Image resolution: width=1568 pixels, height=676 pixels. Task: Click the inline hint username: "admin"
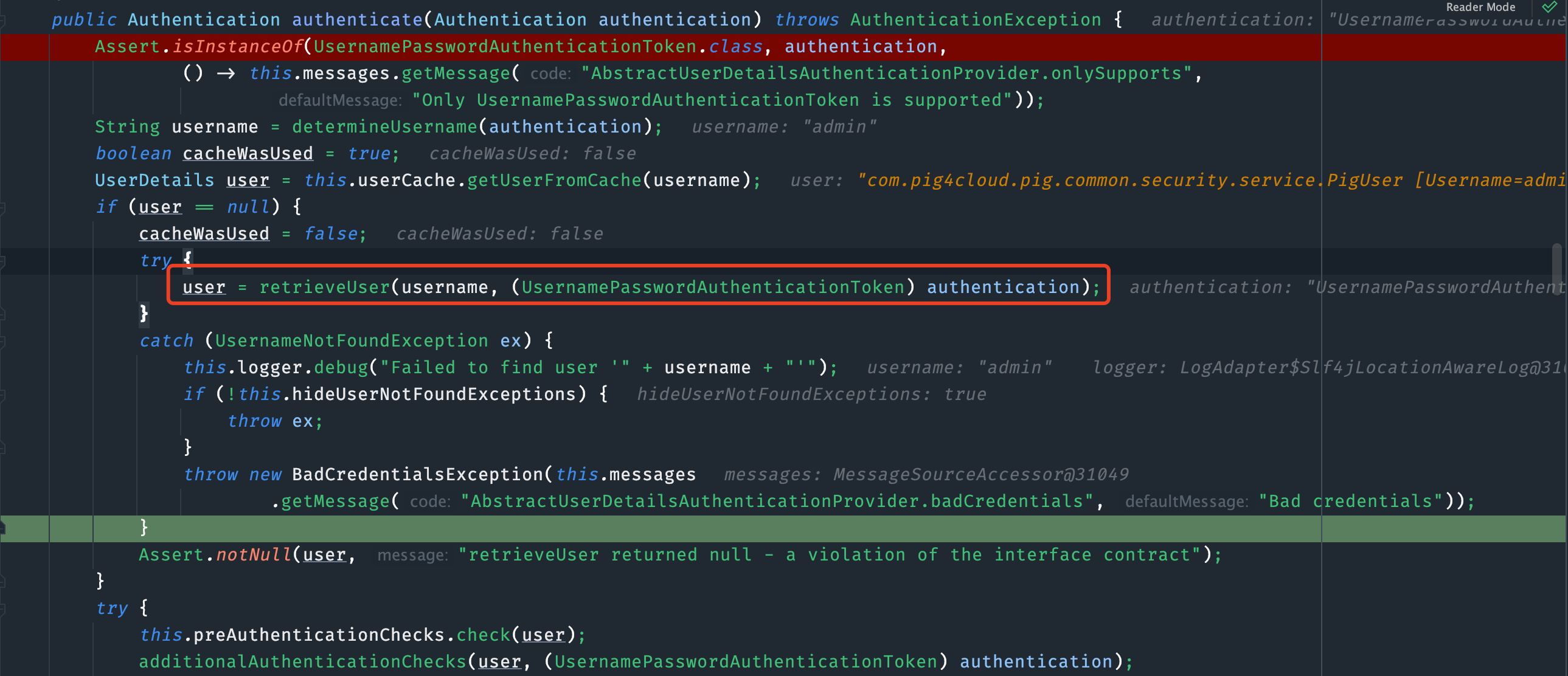click(x=784, y=127)
